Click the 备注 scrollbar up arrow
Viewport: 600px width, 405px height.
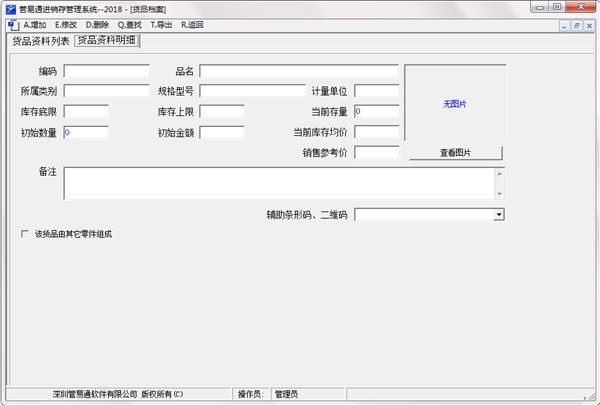click(499, 174)
